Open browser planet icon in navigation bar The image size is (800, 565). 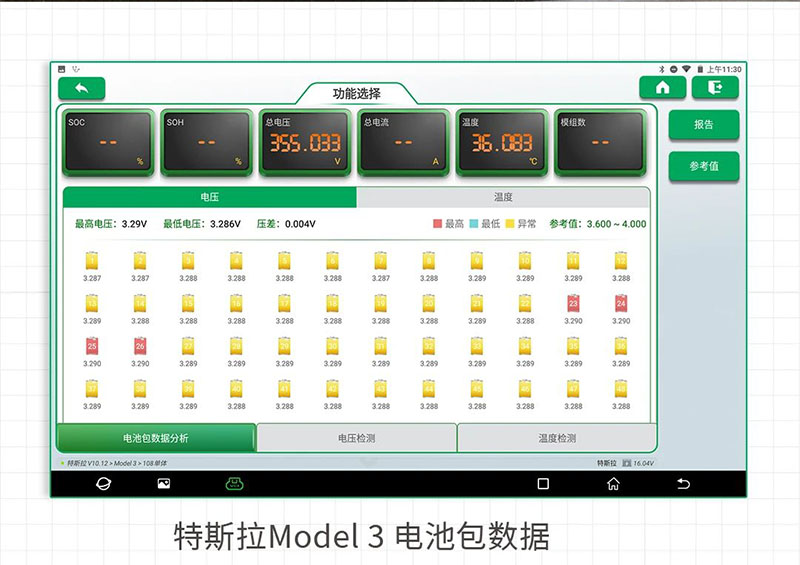[104, 483]
